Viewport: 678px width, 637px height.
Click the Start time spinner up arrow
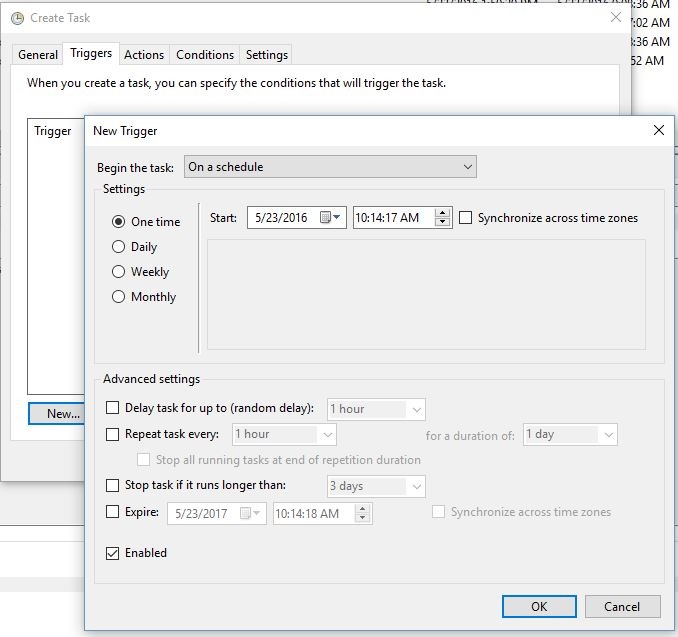(443, 213)
